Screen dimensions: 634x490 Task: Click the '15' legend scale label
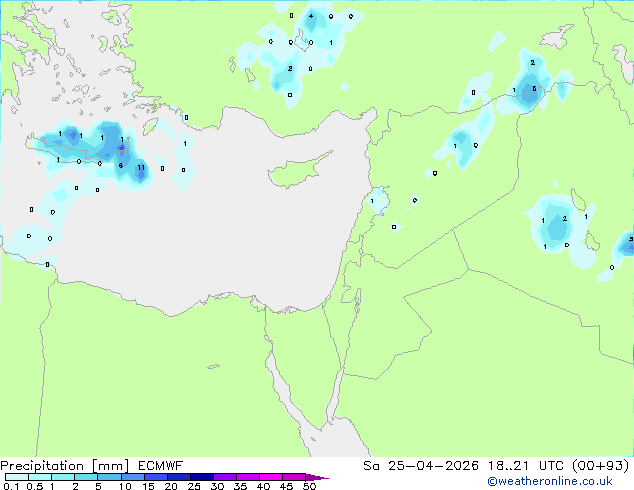pyautogui.click(x=148, y=486)
